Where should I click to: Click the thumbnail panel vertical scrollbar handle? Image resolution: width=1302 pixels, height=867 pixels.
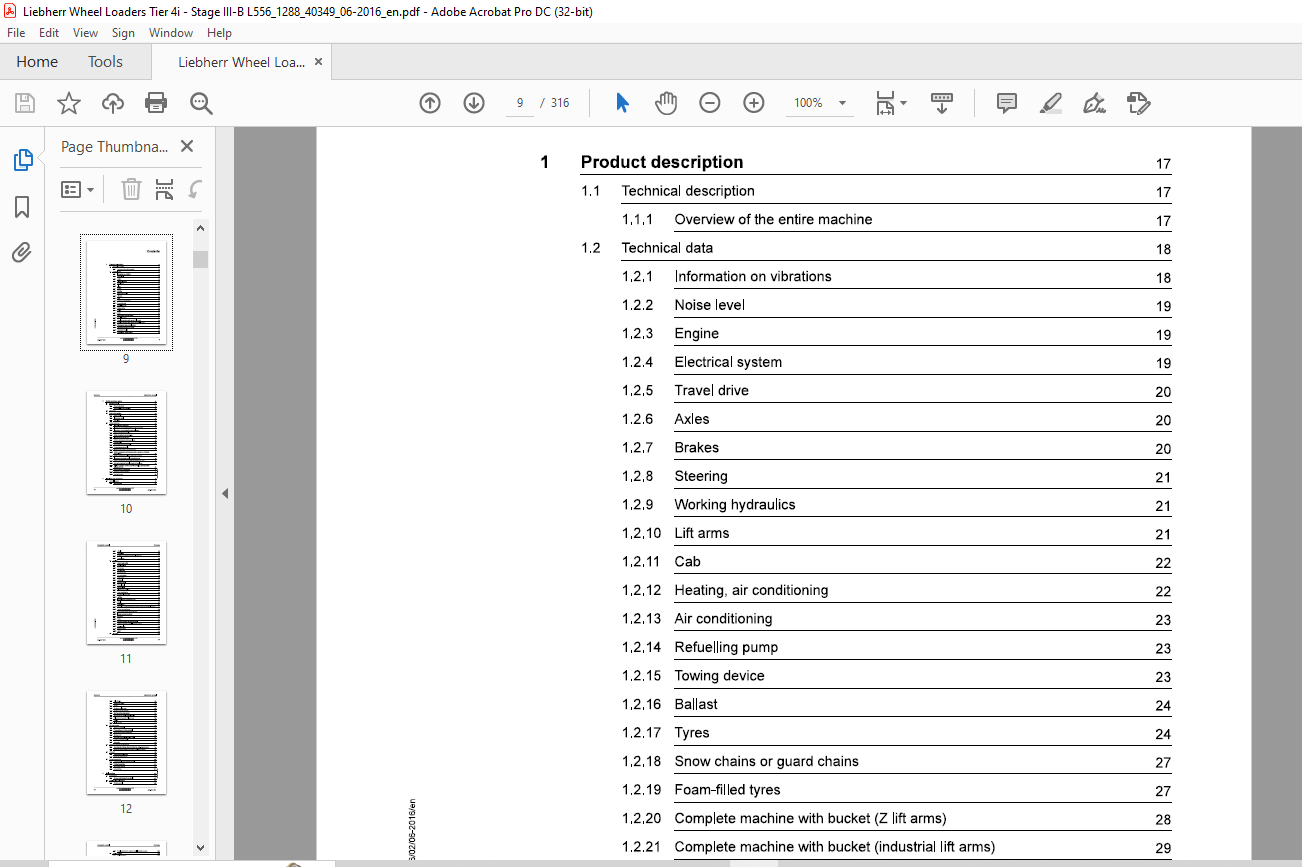coord(201,259)
